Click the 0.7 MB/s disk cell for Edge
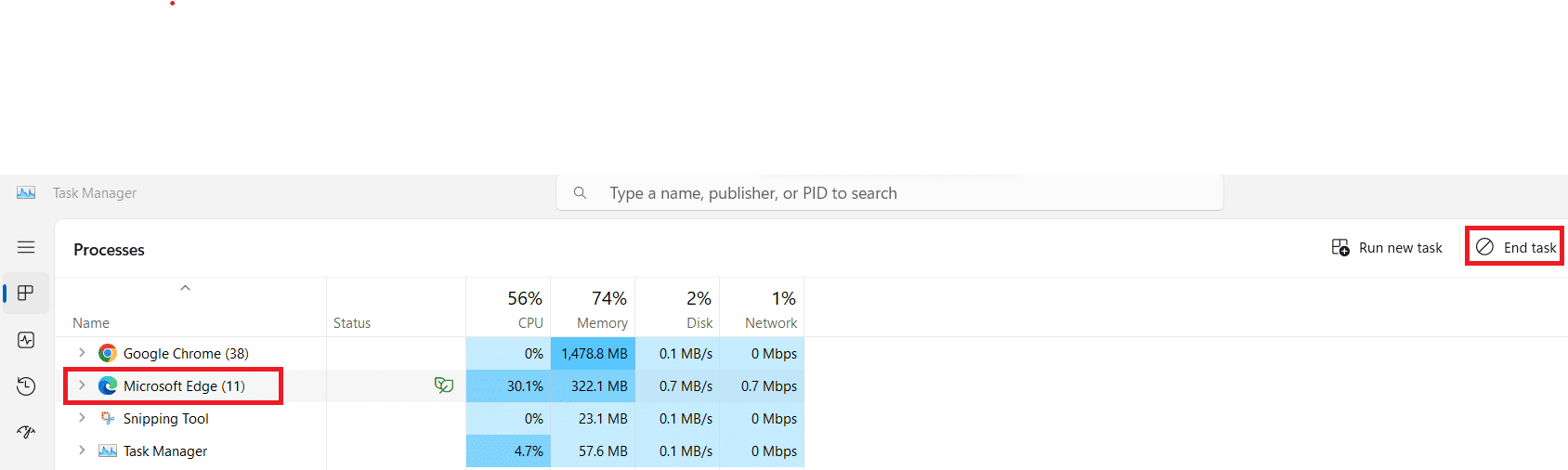This screenshot has height=470, width=1568. (677, 385)
